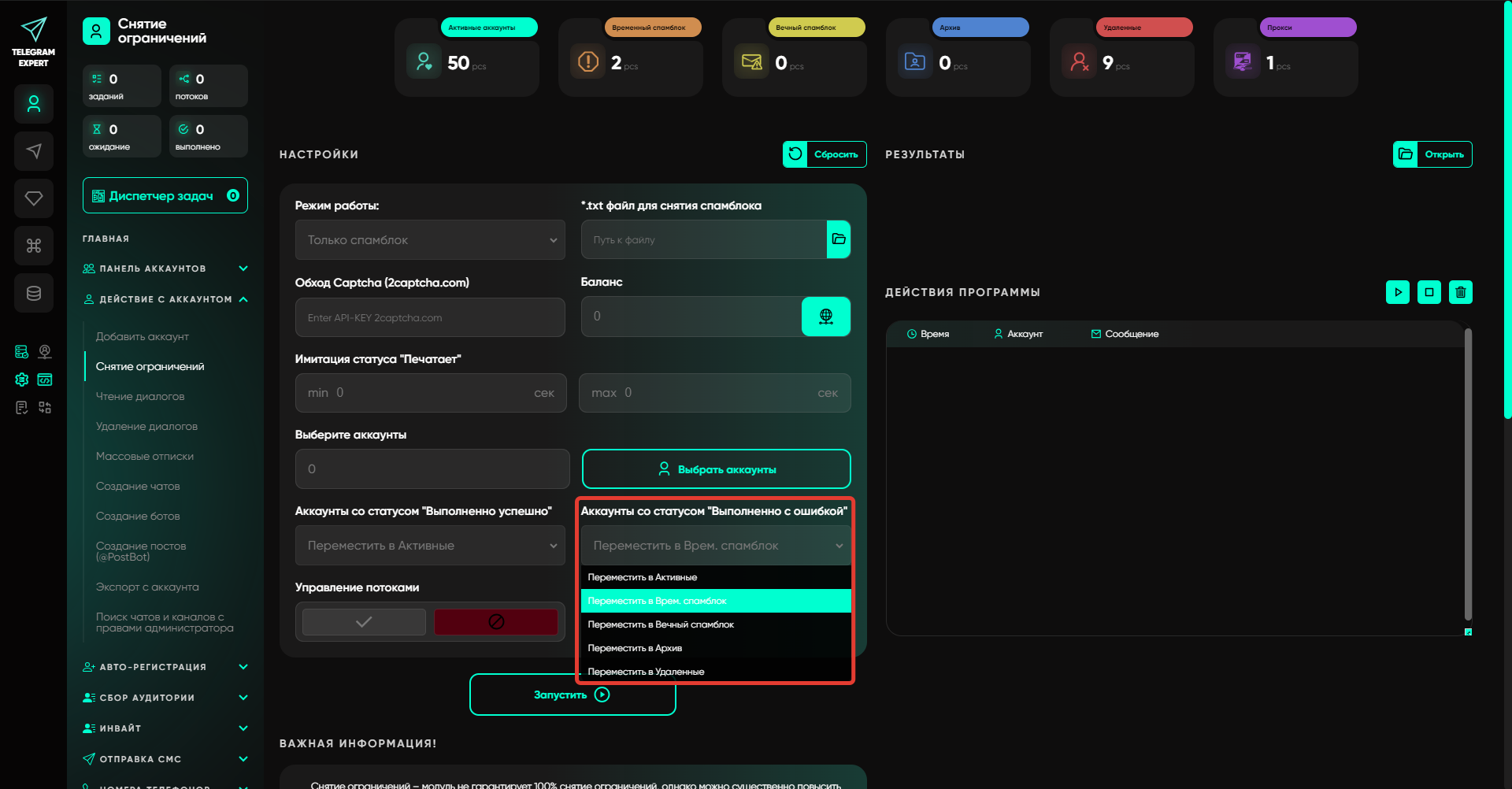This screenshot has height=789, width=1512.
Task: Select Переместить в Вечный спамблок option
Action: [716, 624]
